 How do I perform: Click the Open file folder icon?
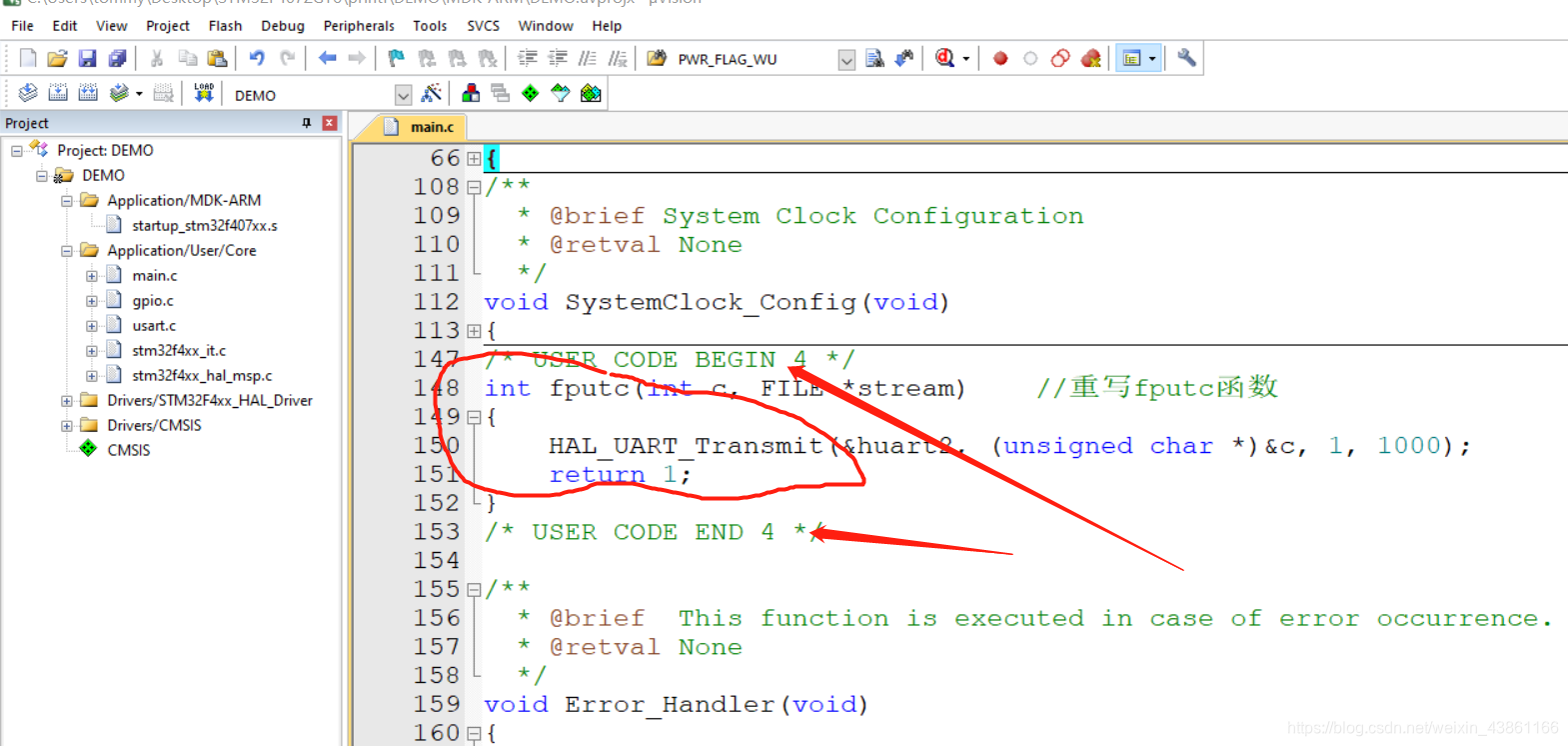[x=58, y=59]
